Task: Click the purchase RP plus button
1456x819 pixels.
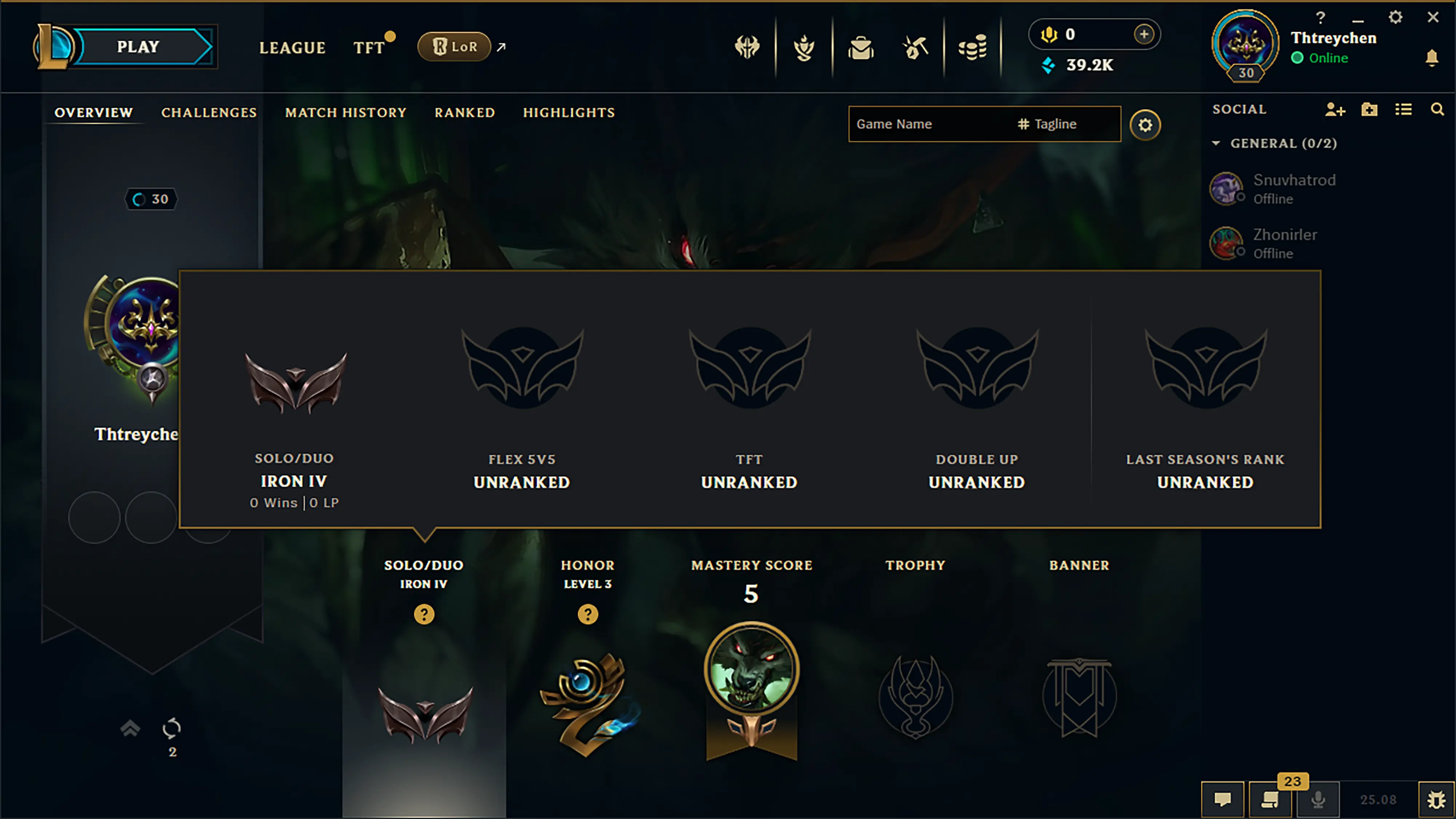Action: click(1144, 34)
